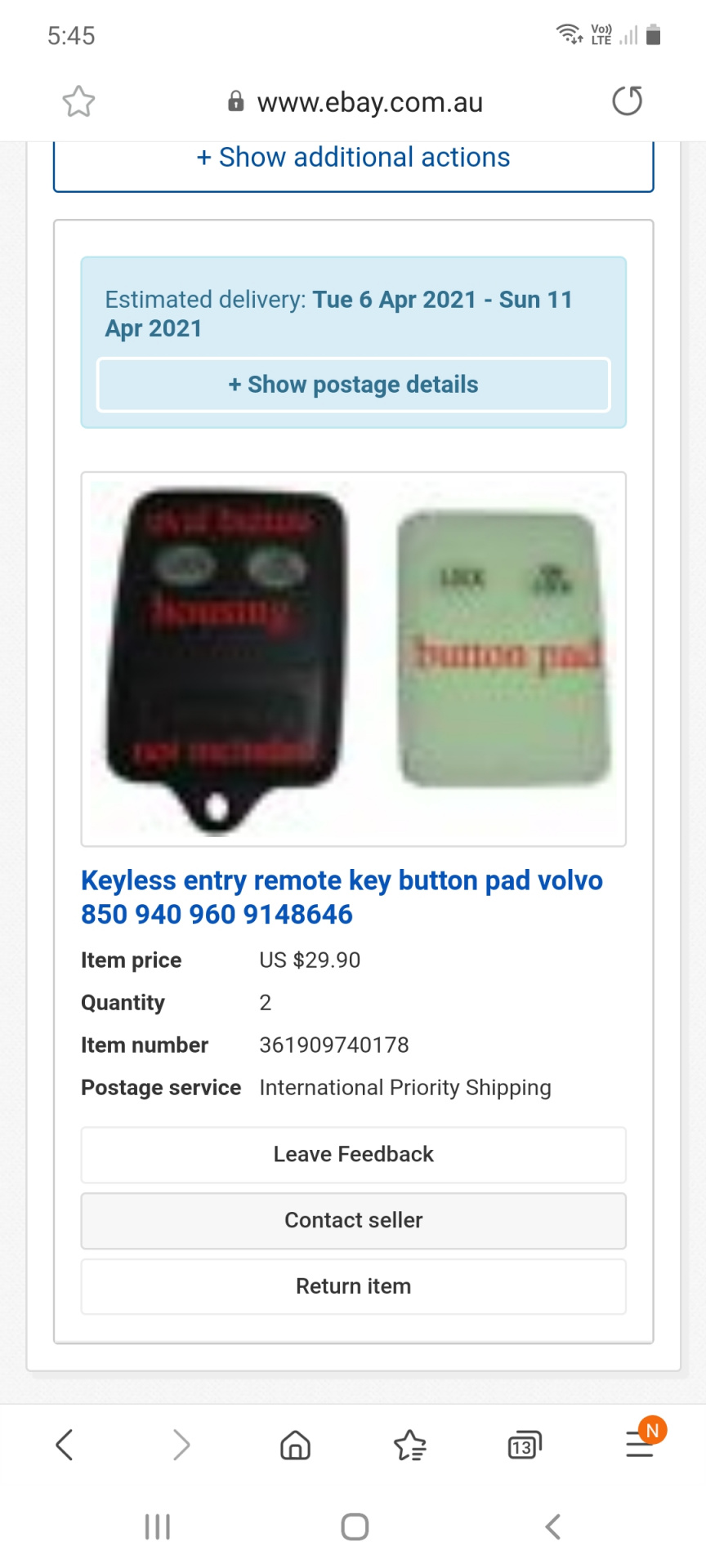
Task: Tap the padlock site security icon
Action: pos(236,101)
